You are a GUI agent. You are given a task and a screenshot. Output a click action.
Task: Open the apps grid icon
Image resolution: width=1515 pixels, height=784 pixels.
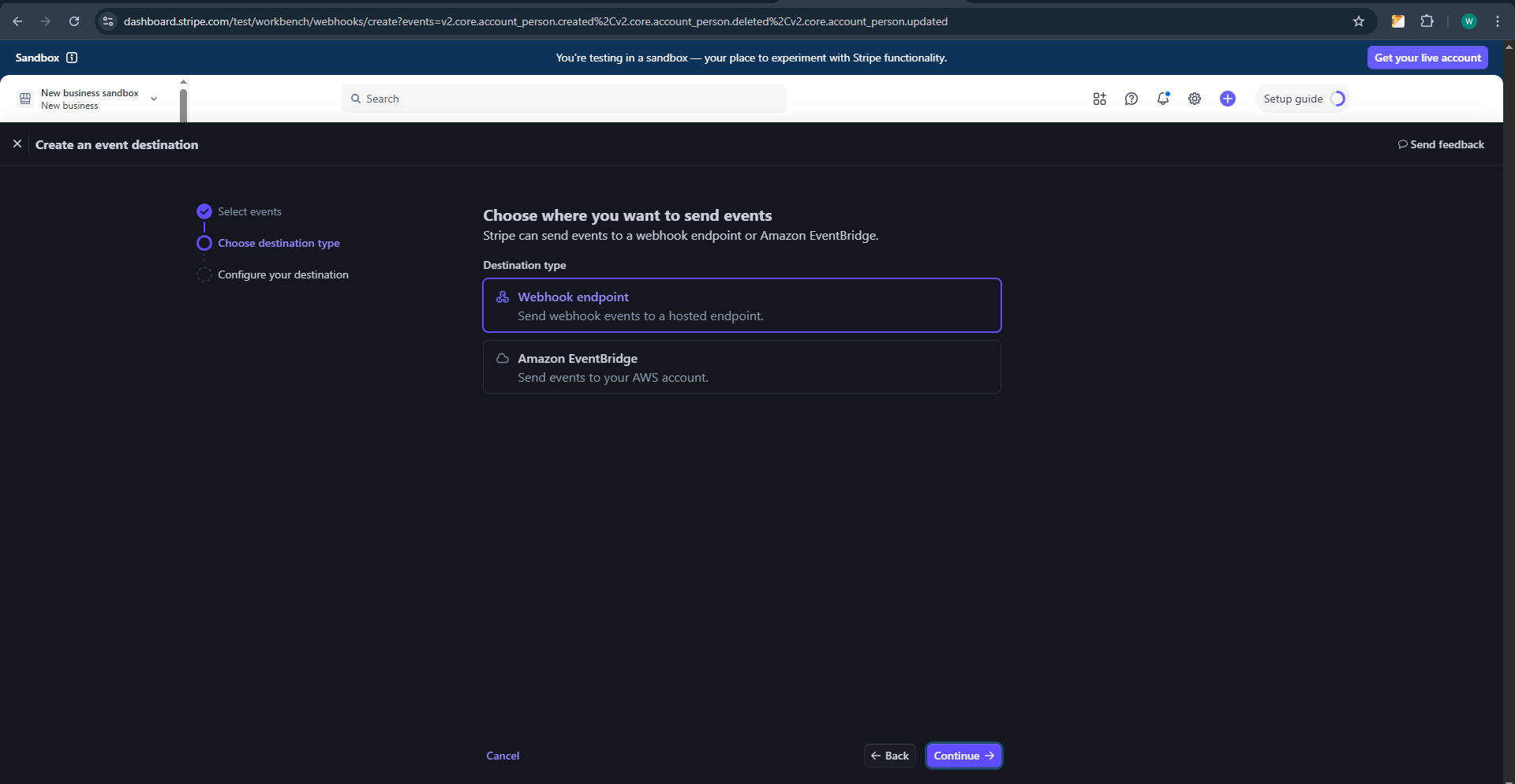1099,99
